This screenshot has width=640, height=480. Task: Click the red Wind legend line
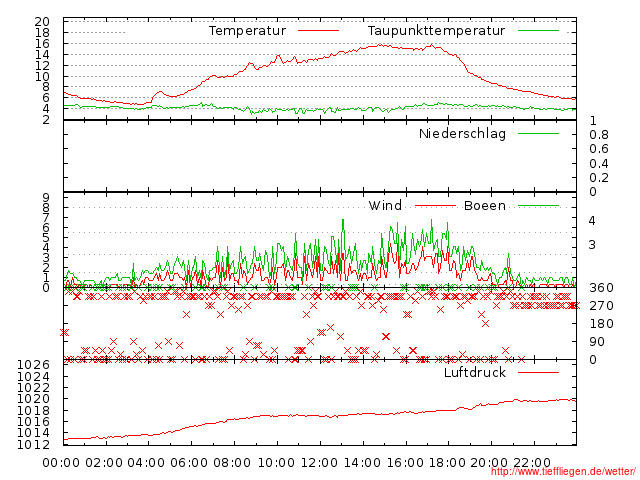point(436,206)
